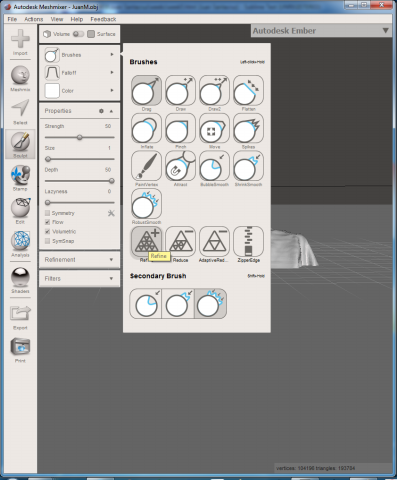Adjust the Lazyness slider
Image resolution: width=397 pixels, height=480 pixels.
[79, 202]
